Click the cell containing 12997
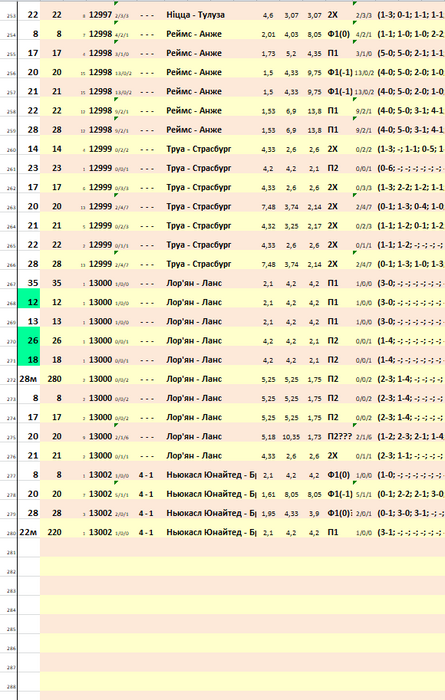 100,15
